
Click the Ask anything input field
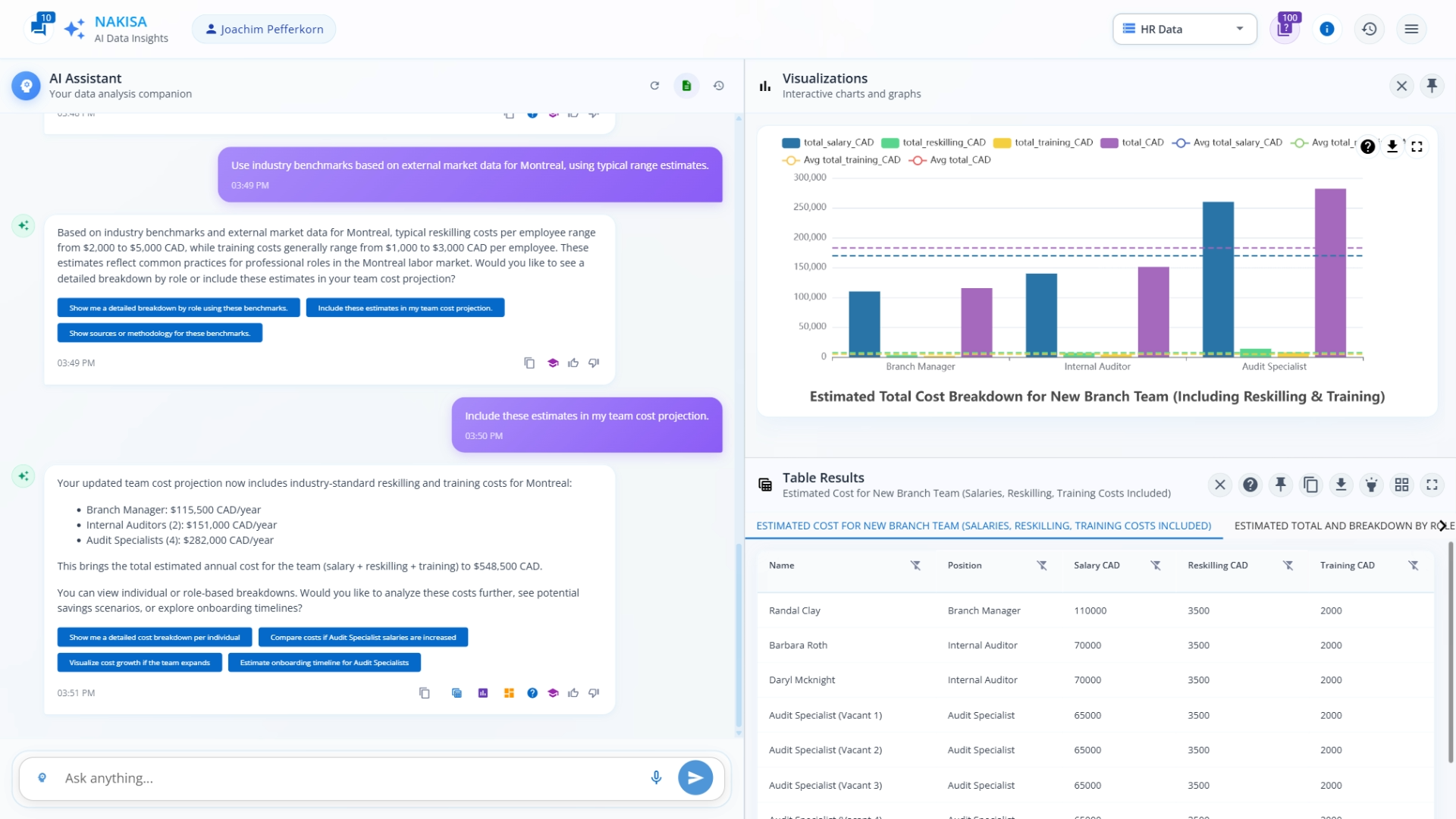click(303, 777)
